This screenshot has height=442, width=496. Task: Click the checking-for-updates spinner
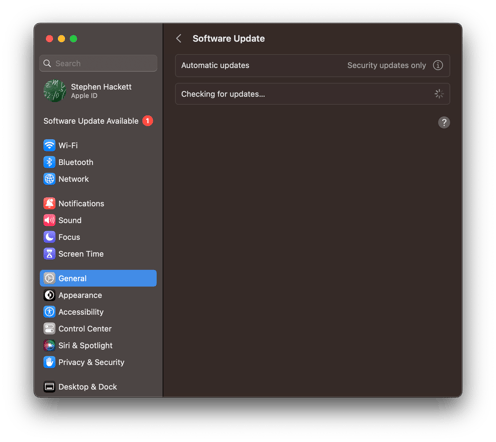point(439,94)
